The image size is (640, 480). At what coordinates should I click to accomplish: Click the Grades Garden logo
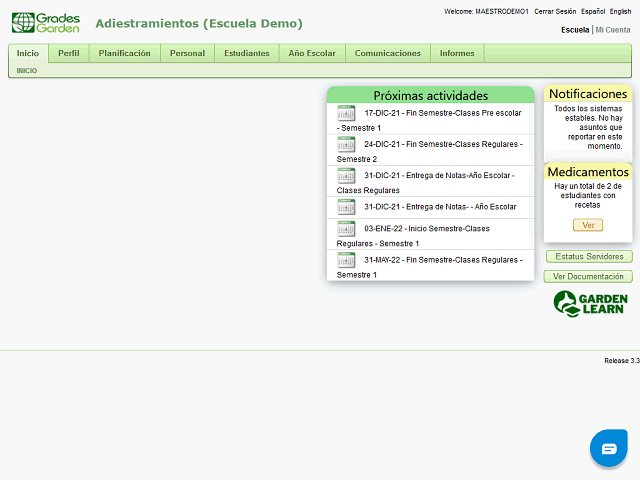click(45, 22)
